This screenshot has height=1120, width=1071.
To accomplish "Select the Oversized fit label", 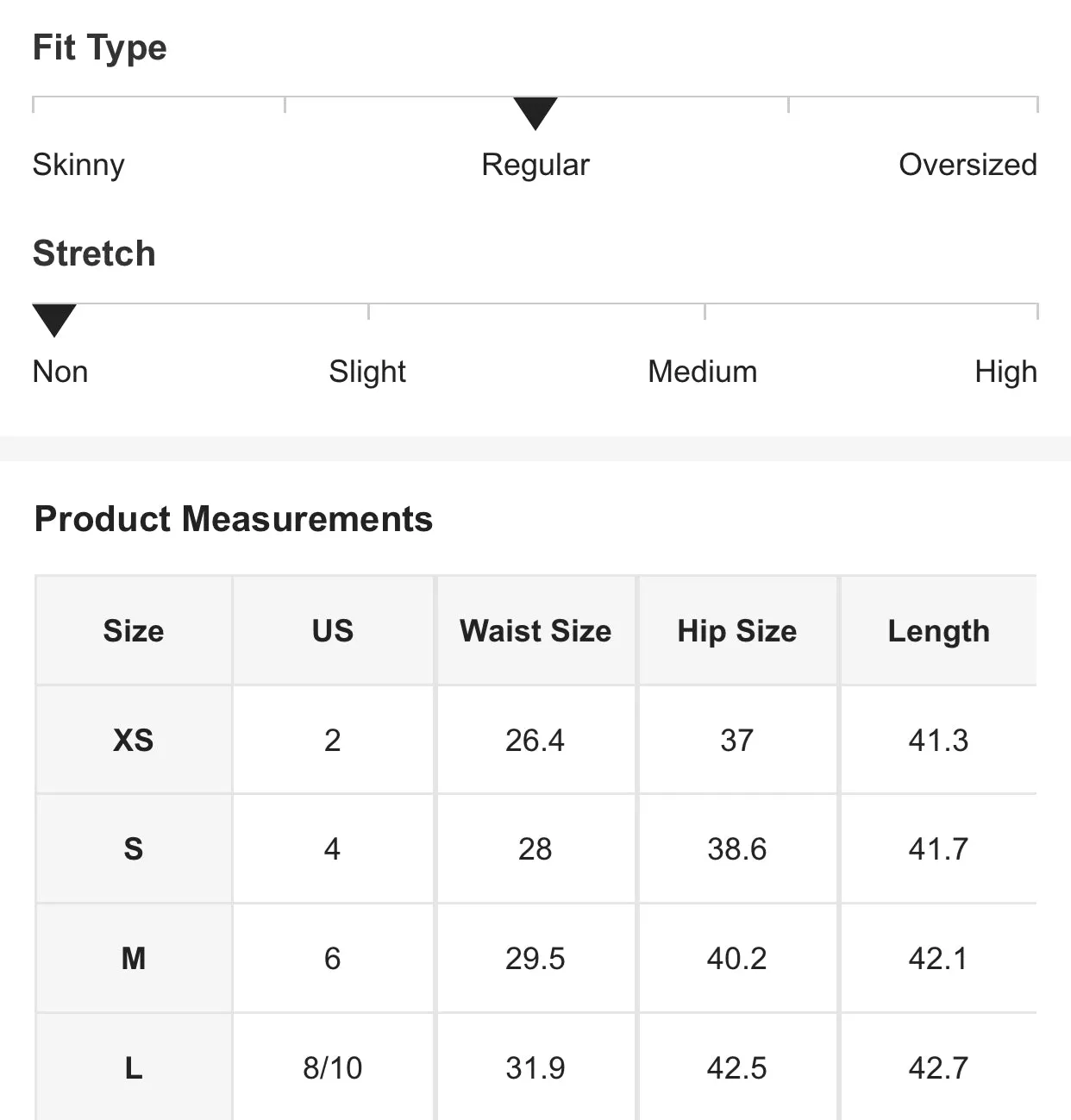I will (x=968, y=165).
